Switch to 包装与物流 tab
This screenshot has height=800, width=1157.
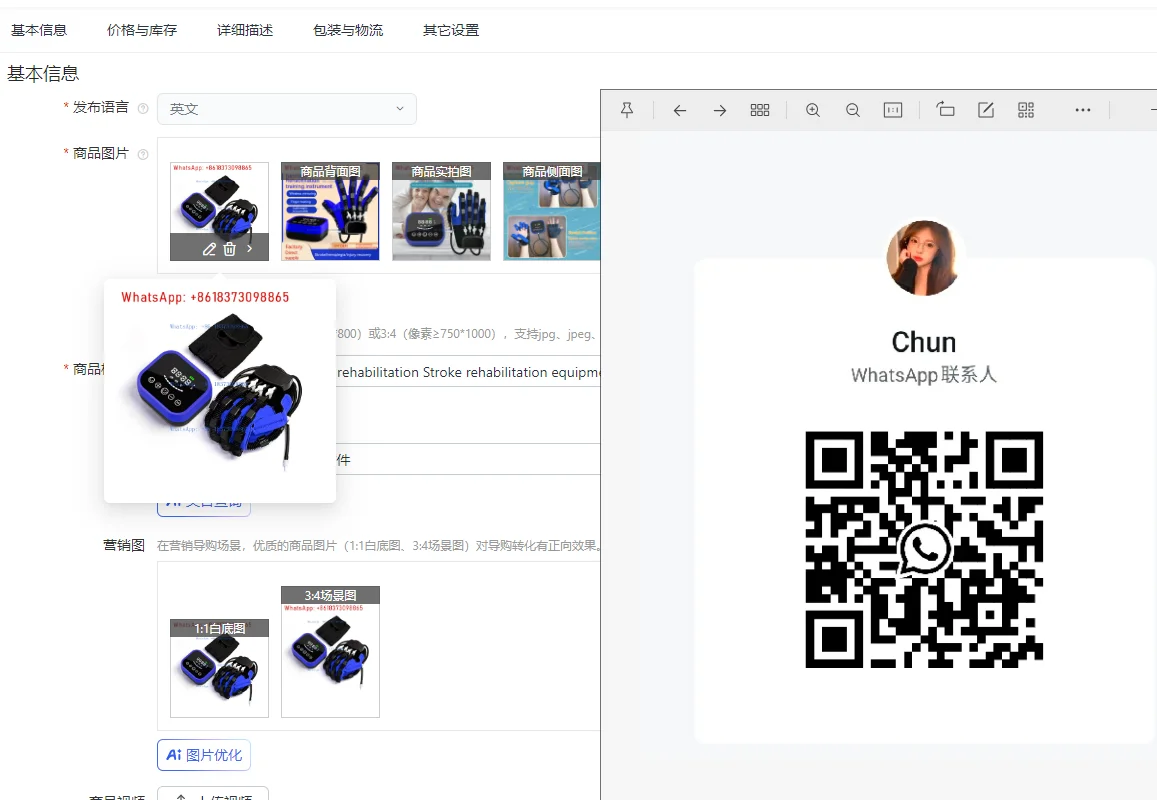[x=348, y=30]
